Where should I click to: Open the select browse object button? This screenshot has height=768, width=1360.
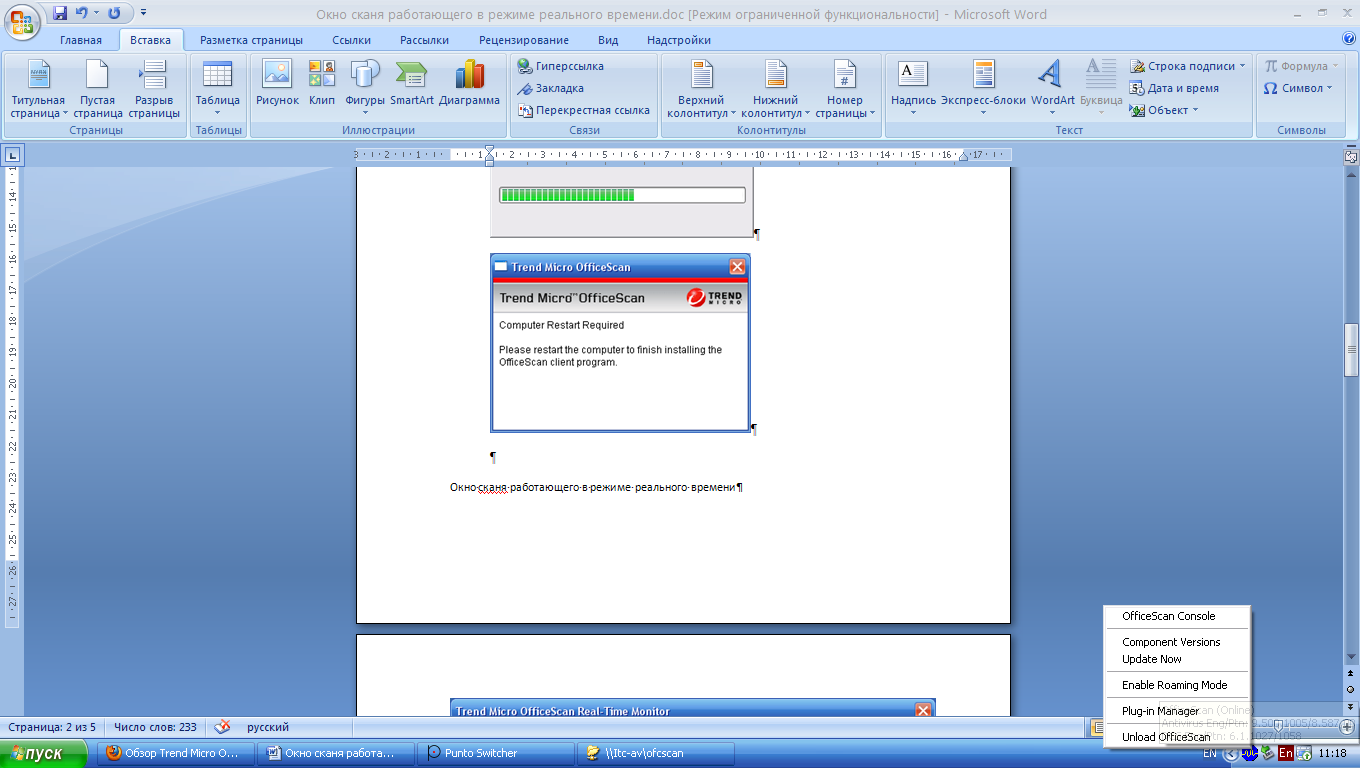point(1351,689)
